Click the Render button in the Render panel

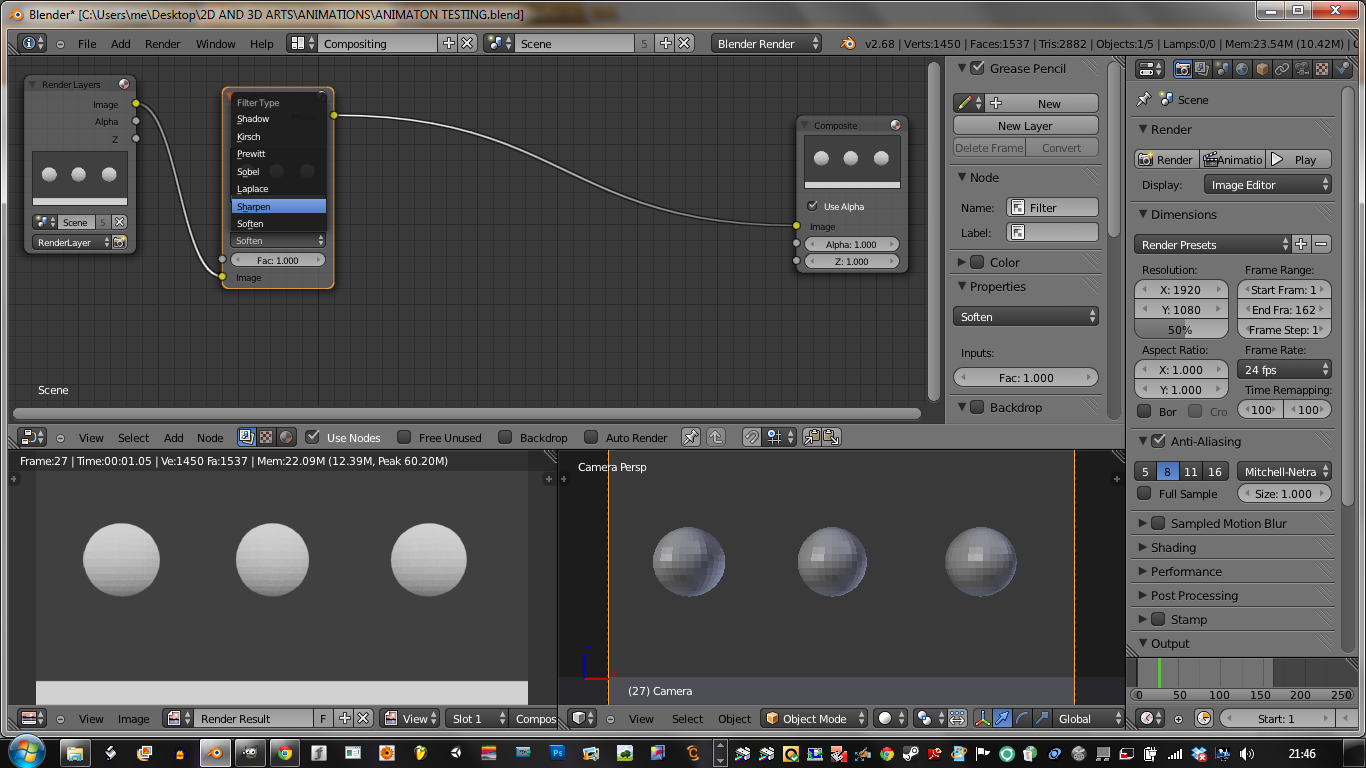pos(1166,158)
